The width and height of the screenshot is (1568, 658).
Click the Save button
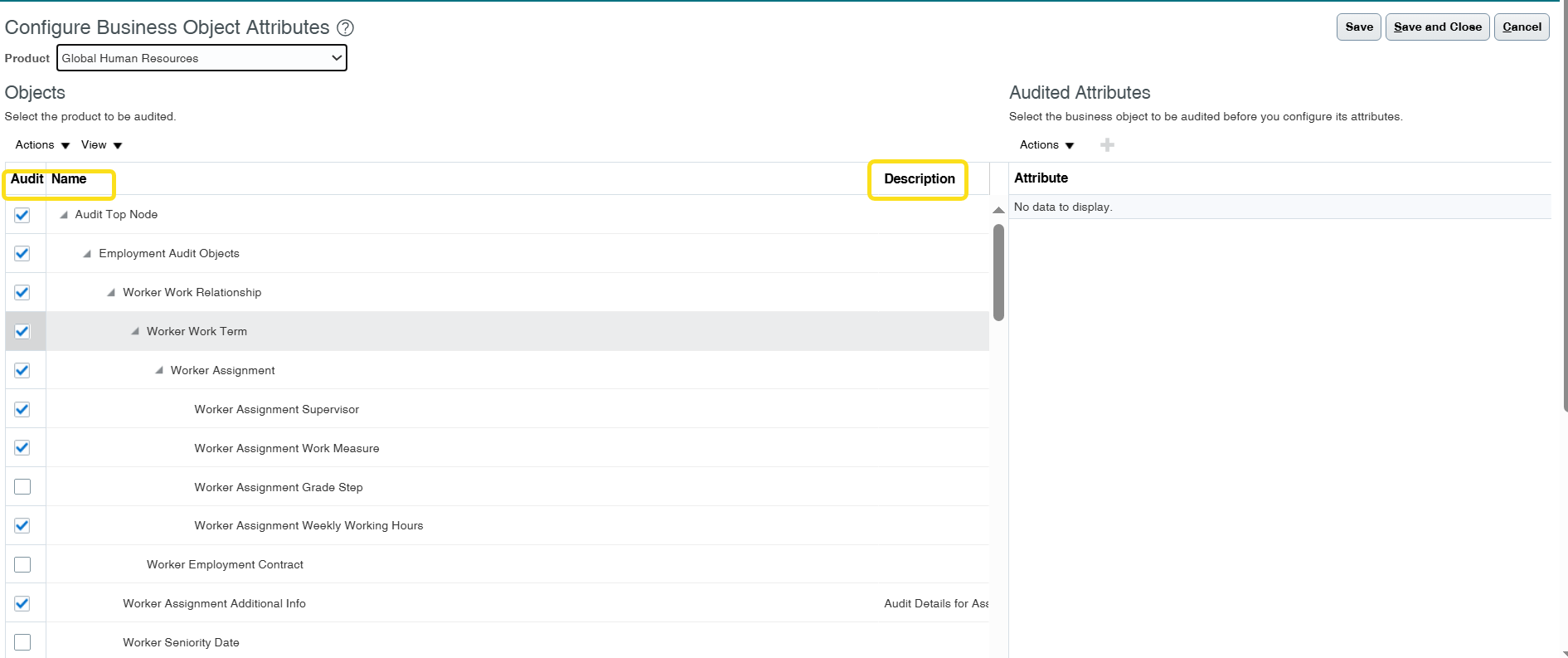tap(1359, 27)
